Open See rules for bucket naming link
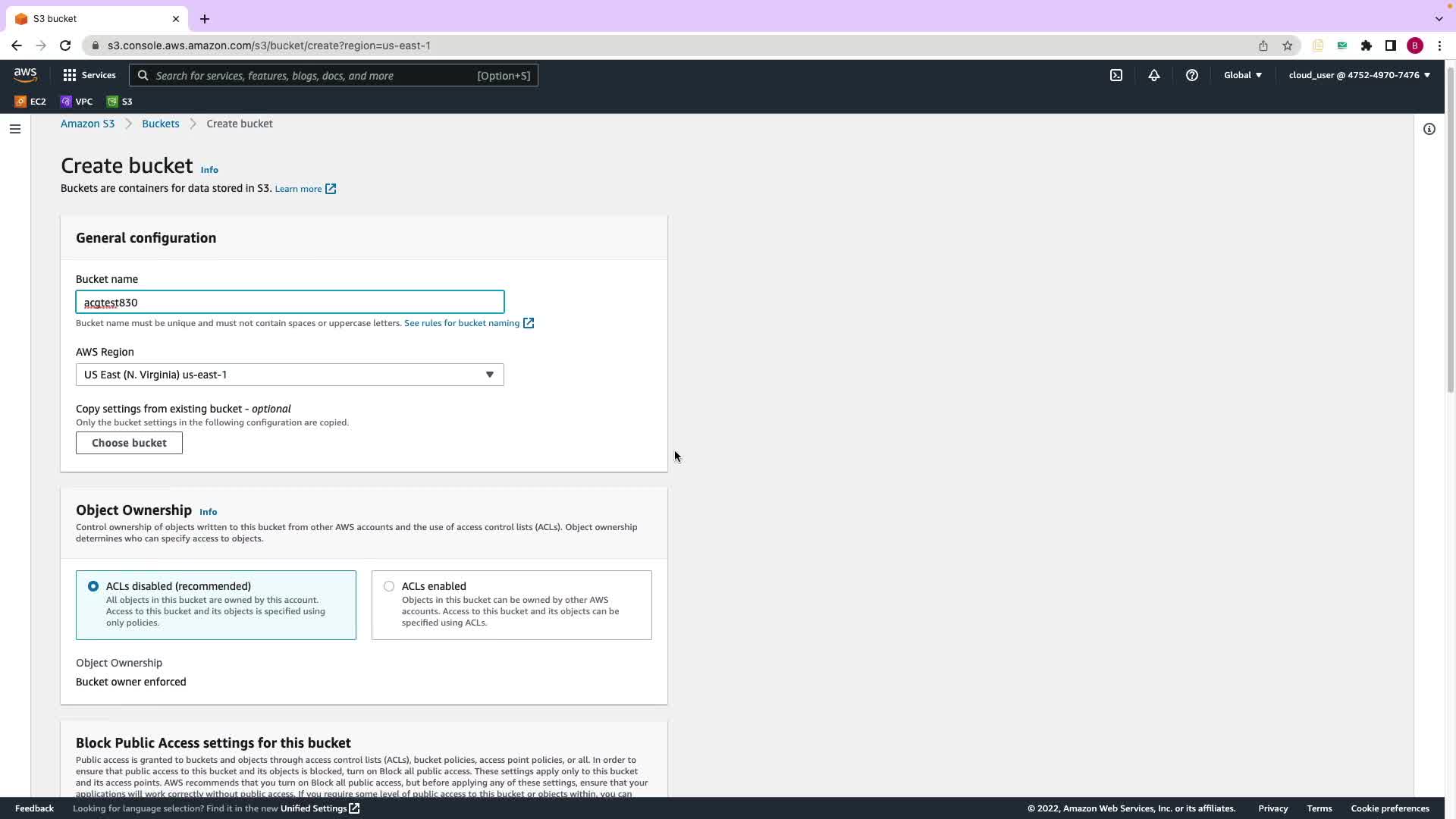Viewport: 1456px width, 819px height. point(463,323)
